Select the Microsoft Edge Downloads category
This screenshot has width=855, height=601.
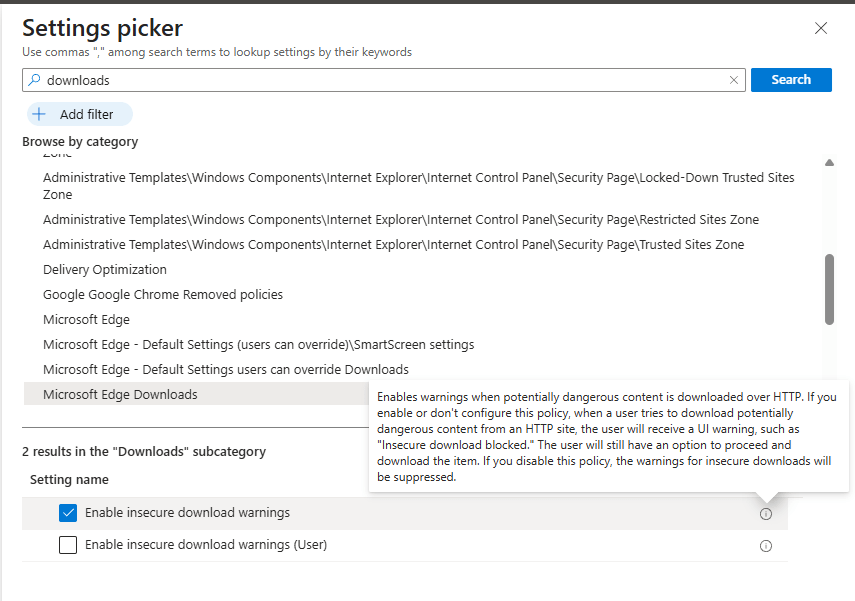pyautogui.click(x=120, y=395)
